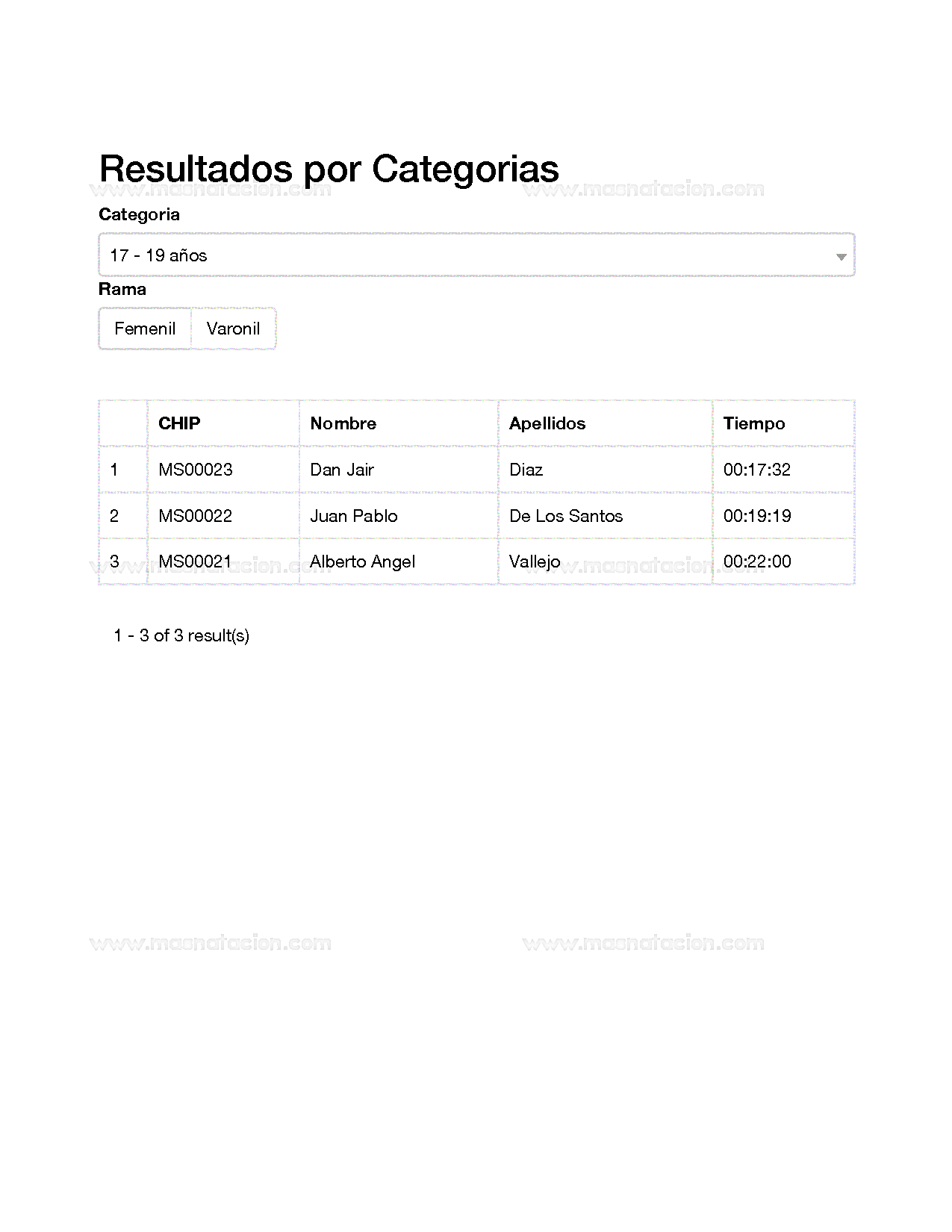Screen dimensions: 952x1232
Task: Click chip code MS00021
Action: click(196, 561)
